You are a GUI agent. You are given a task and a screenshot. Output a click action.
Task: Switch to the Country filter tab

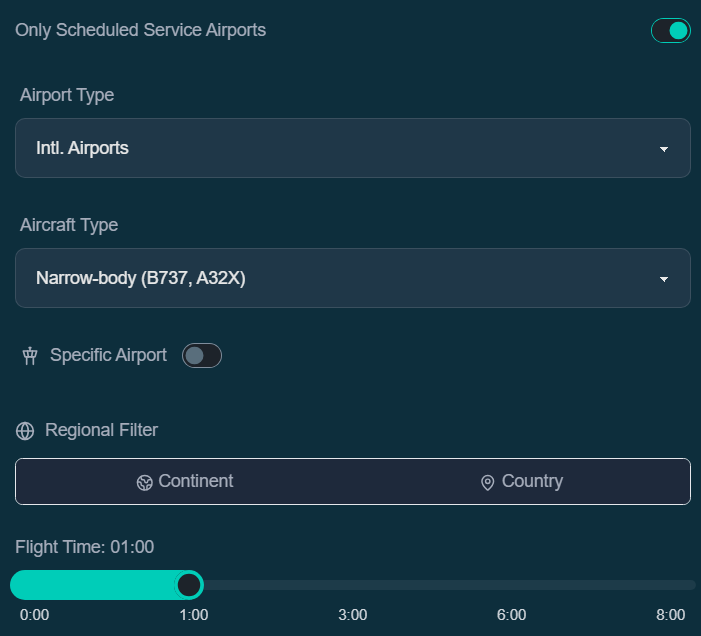pyautogui.click(x=522, y=481)
